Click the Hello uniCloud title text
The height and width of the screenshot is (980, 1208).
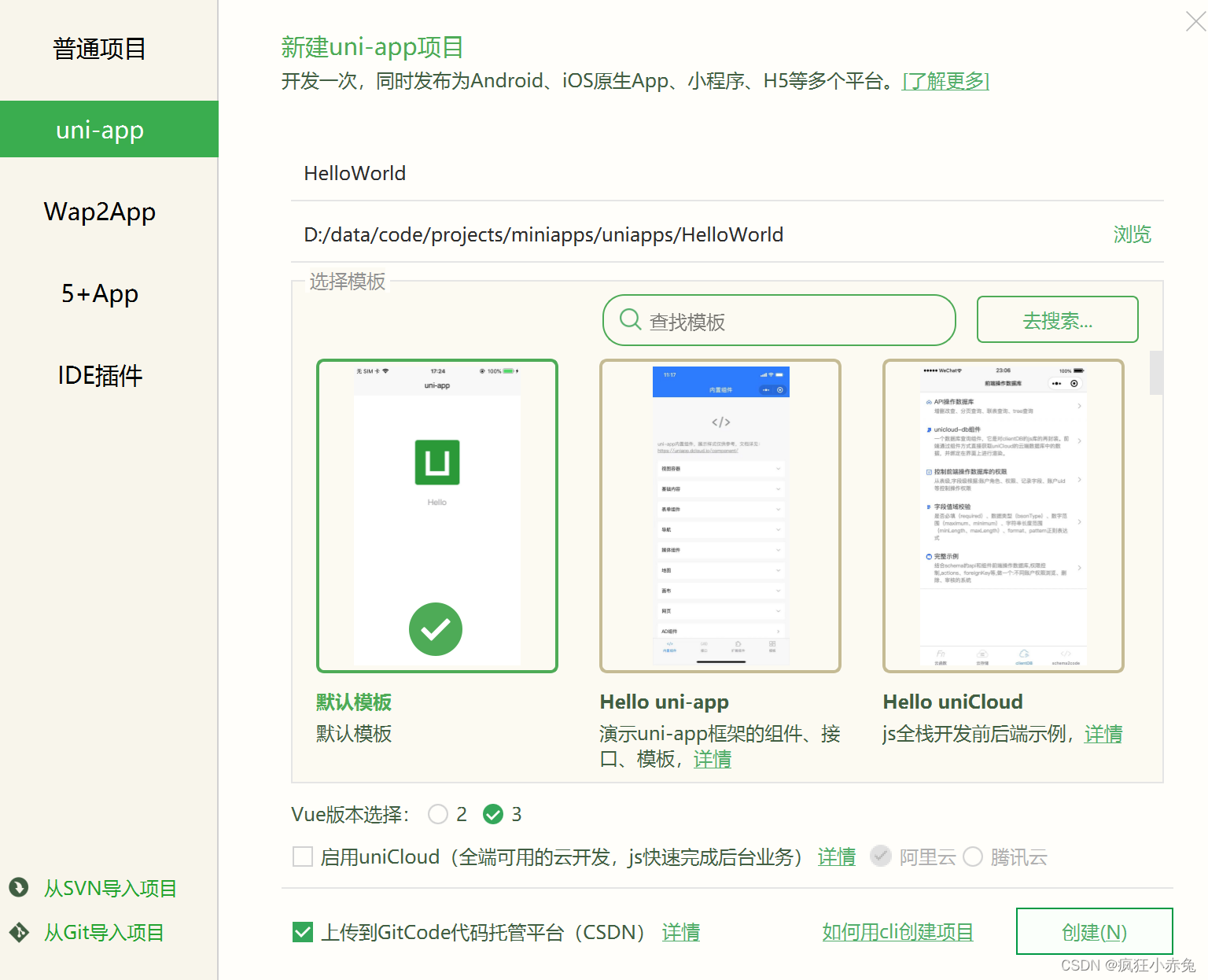coord(953,702)
